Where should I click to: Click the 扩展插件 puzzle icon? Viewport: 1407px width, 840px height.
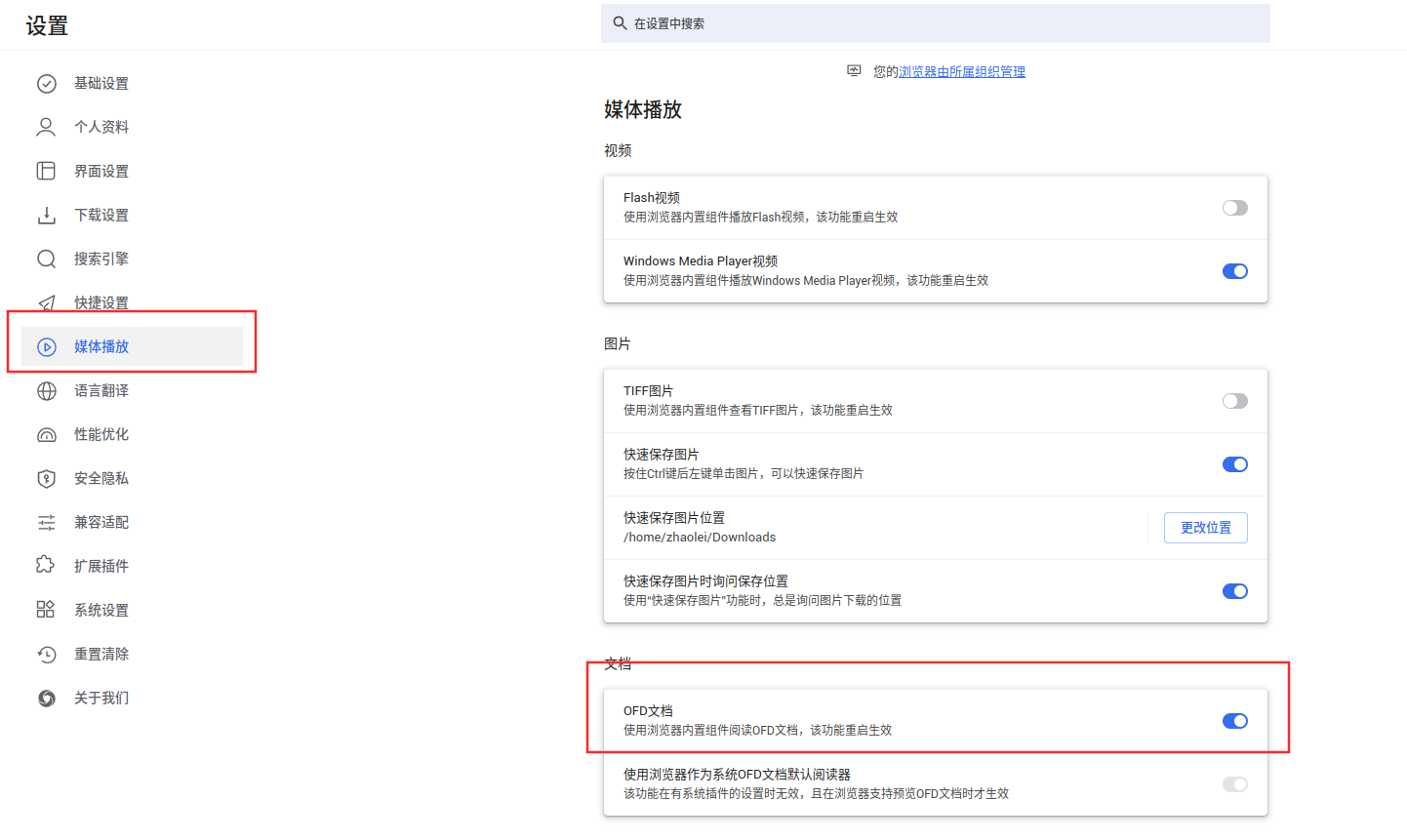point(46,566)
